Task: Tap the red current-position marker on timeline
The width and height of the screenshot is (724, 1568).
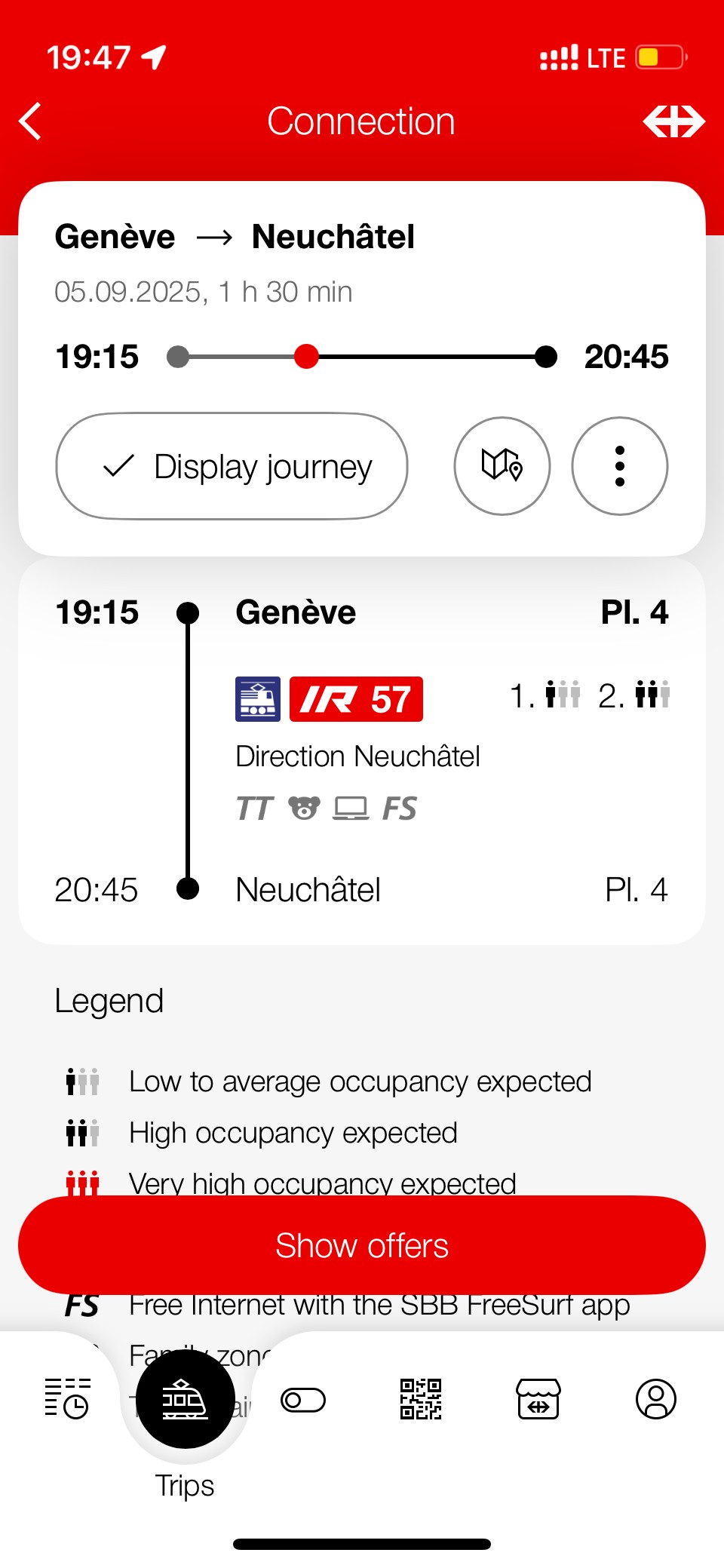Action: coord(306,357)
